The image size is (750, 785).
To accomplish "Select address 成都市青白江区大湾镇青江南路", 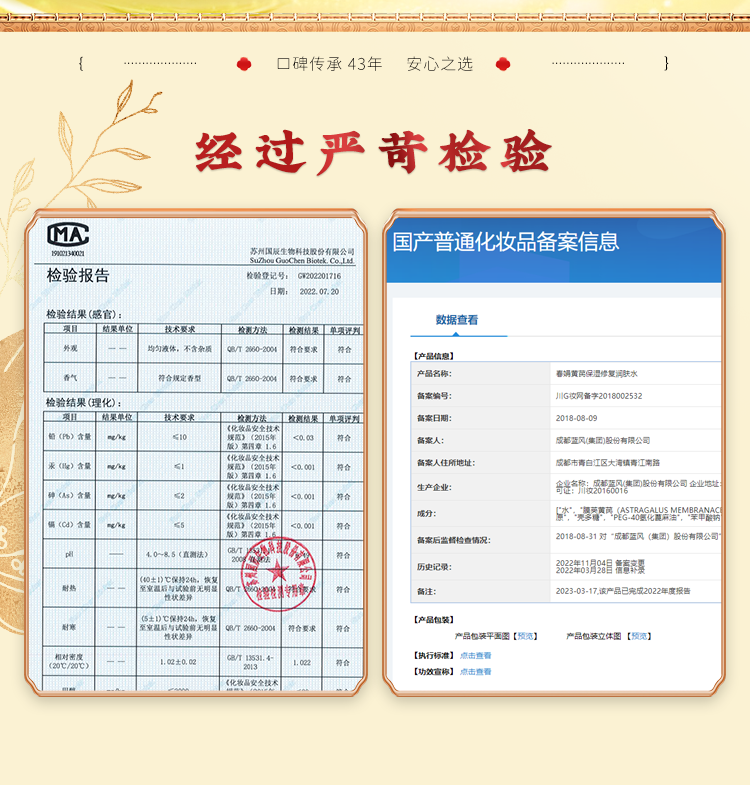I will click(607, 463).
